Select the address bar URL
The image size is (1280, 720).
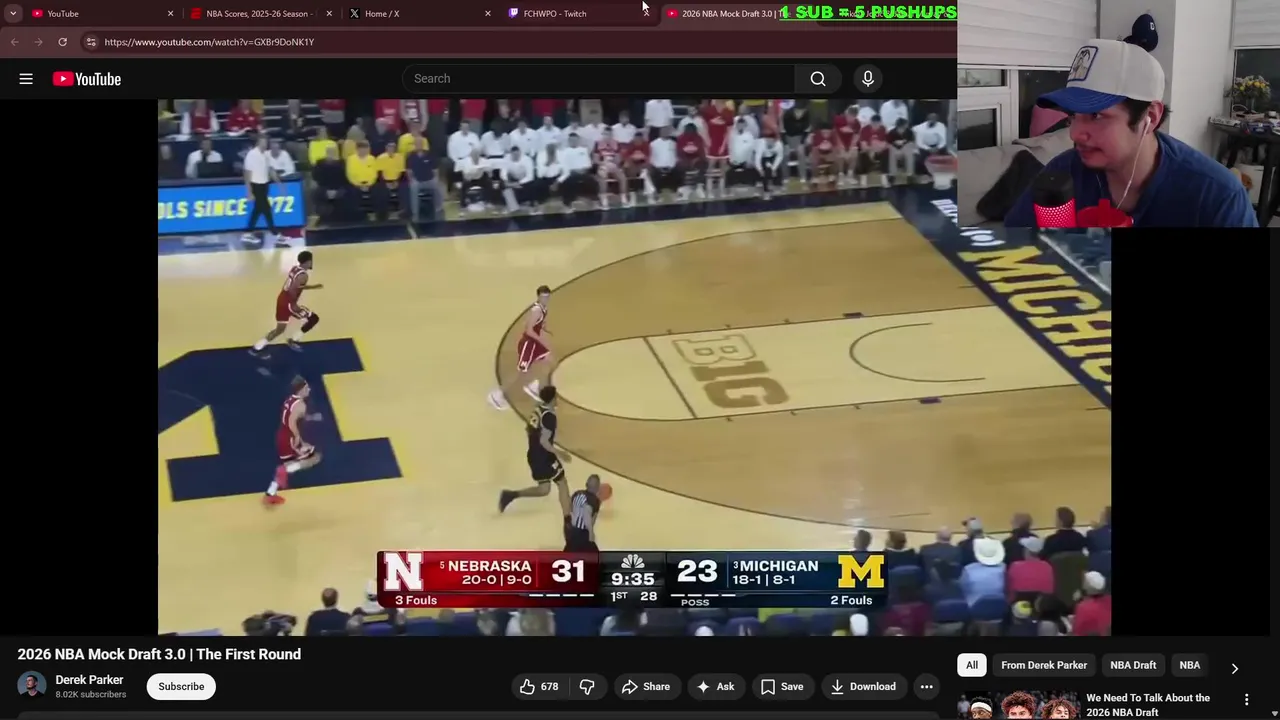point(209,42)
